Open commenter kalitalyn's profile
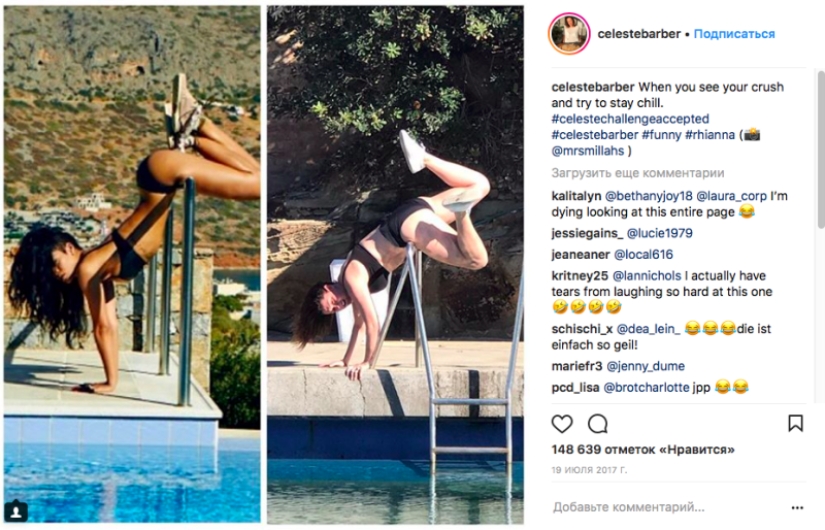 pyautogui.click(x=579, y=195)
